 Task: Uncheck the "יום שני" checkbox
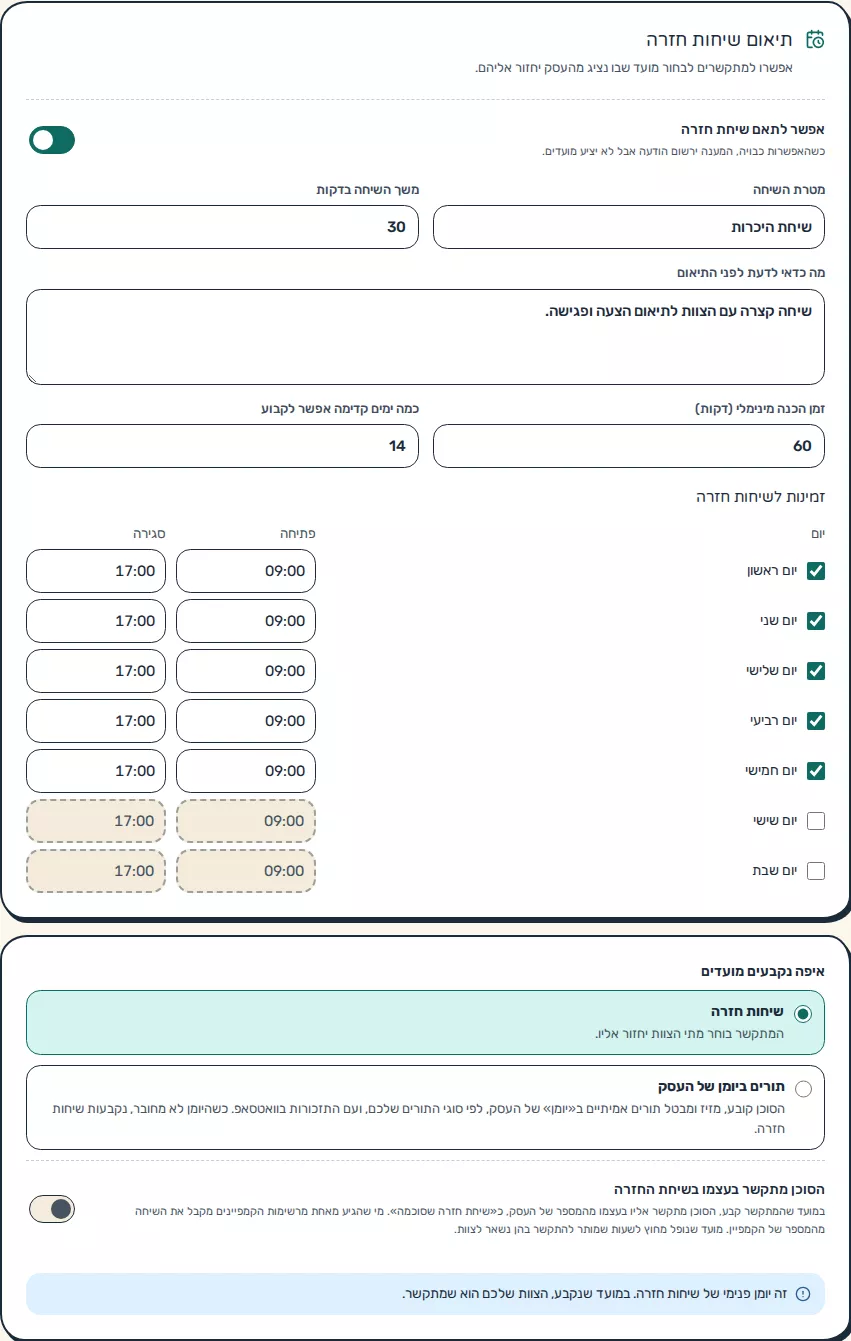[x=816, y=621]
